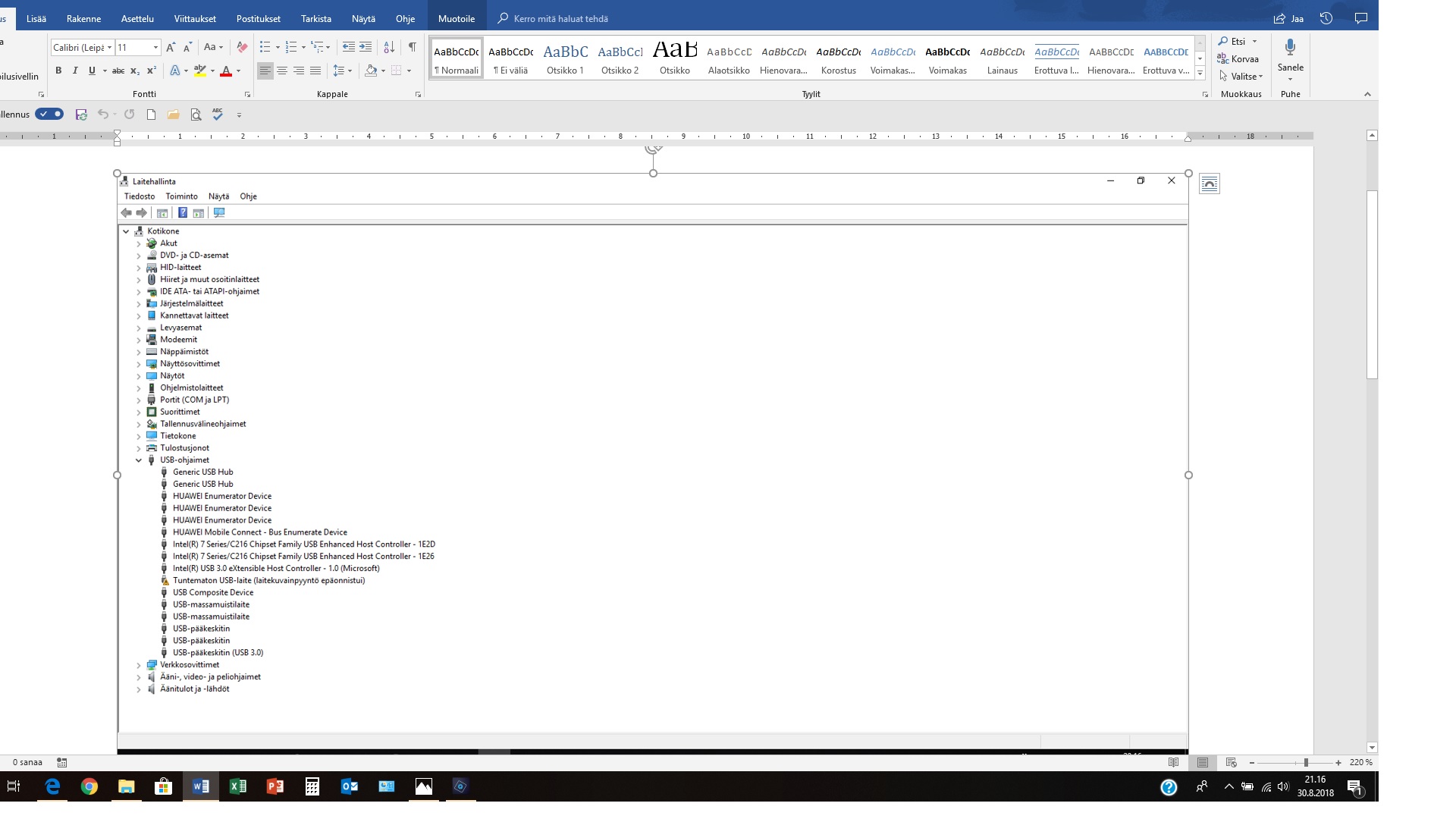Shrink font size with smaller A

[x=187, y=47]
